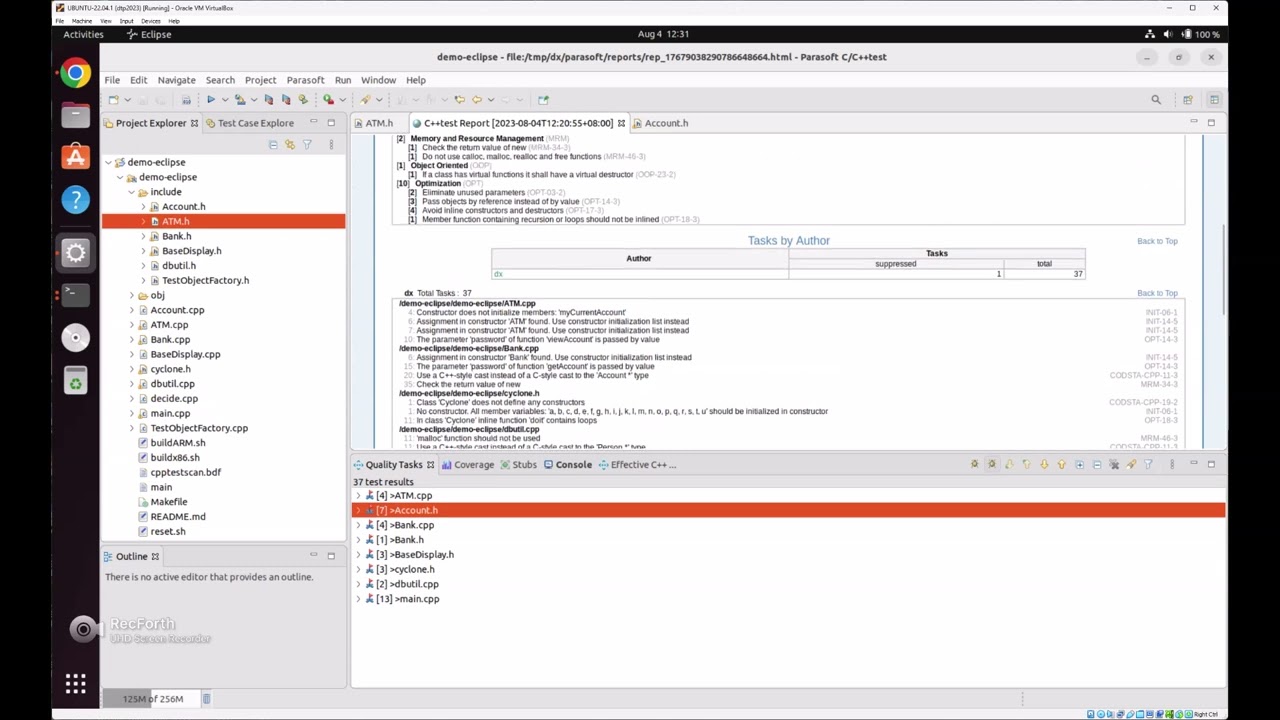This screenshot has width=1280, height=720.
Task: Open the clock/date in the top bar
Action: [664, 34]
